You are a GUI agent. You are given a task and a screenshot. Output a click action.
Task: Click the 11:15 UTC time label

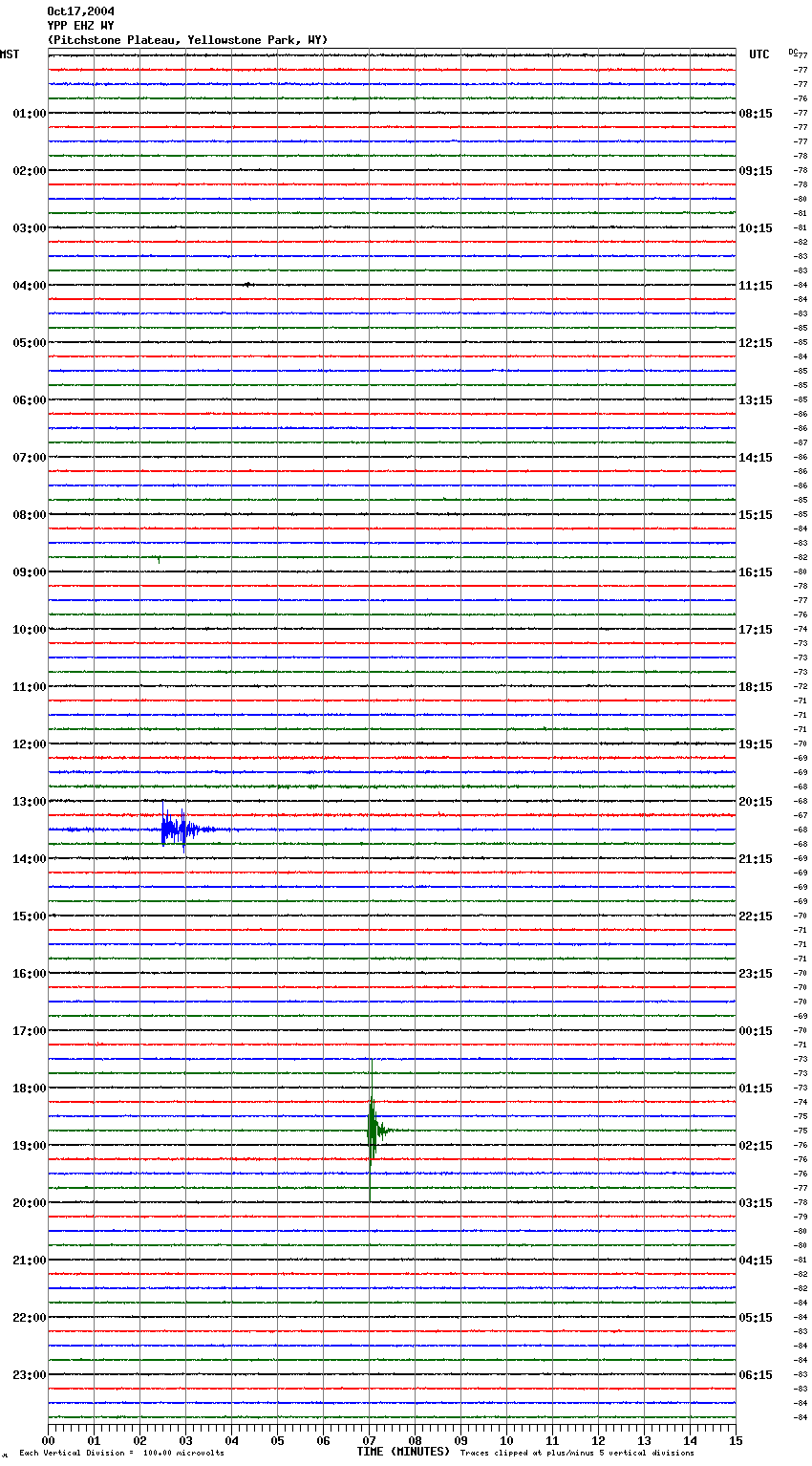pyautogui.click(x=756, y=286)
